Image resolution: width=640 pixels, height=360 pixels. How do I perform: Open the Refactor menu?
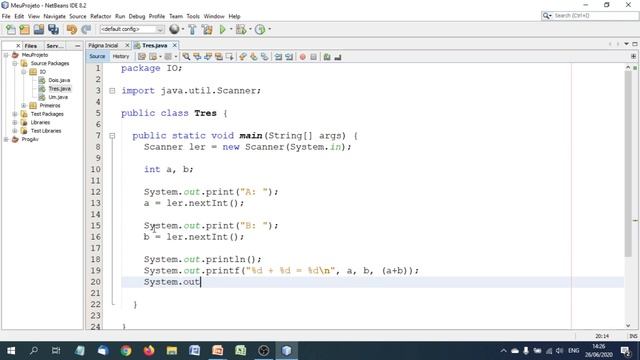pos(100,16)
